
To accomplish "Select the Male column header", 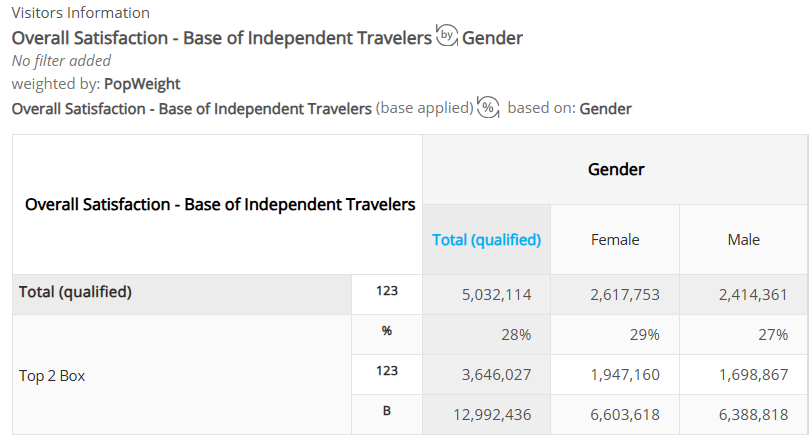I will [x=743, y=240].
